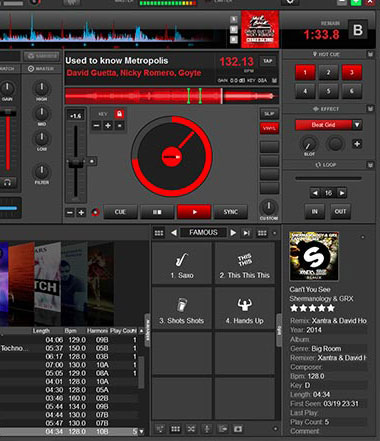380x441 pixels.
Task: Trigger hot cue 6
Action: click(x=352, y=91)
